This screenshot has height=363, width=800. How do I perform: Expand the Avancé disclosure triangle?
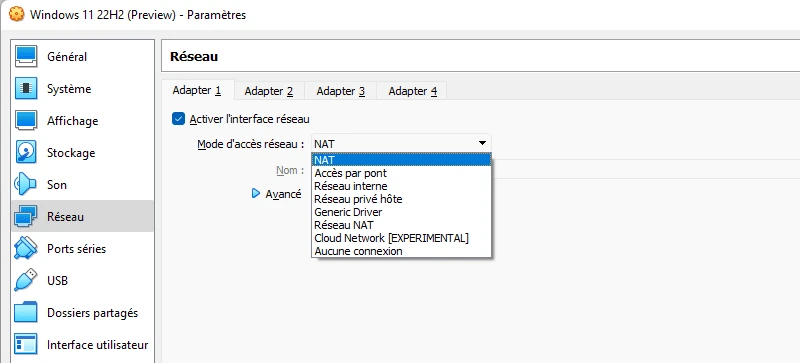[256, 193]
